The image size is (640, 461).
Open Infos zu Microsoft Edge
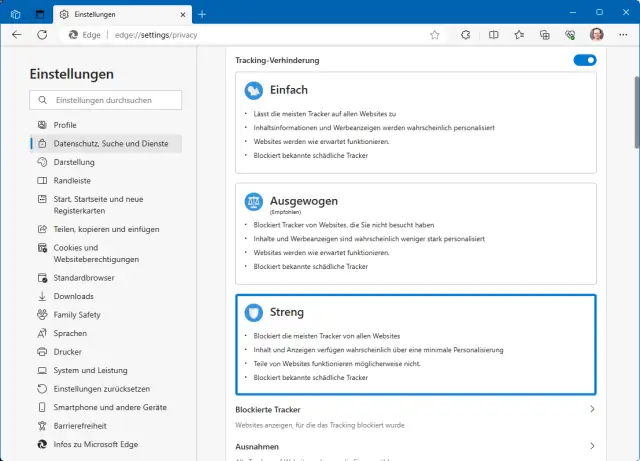coord(96,443)
